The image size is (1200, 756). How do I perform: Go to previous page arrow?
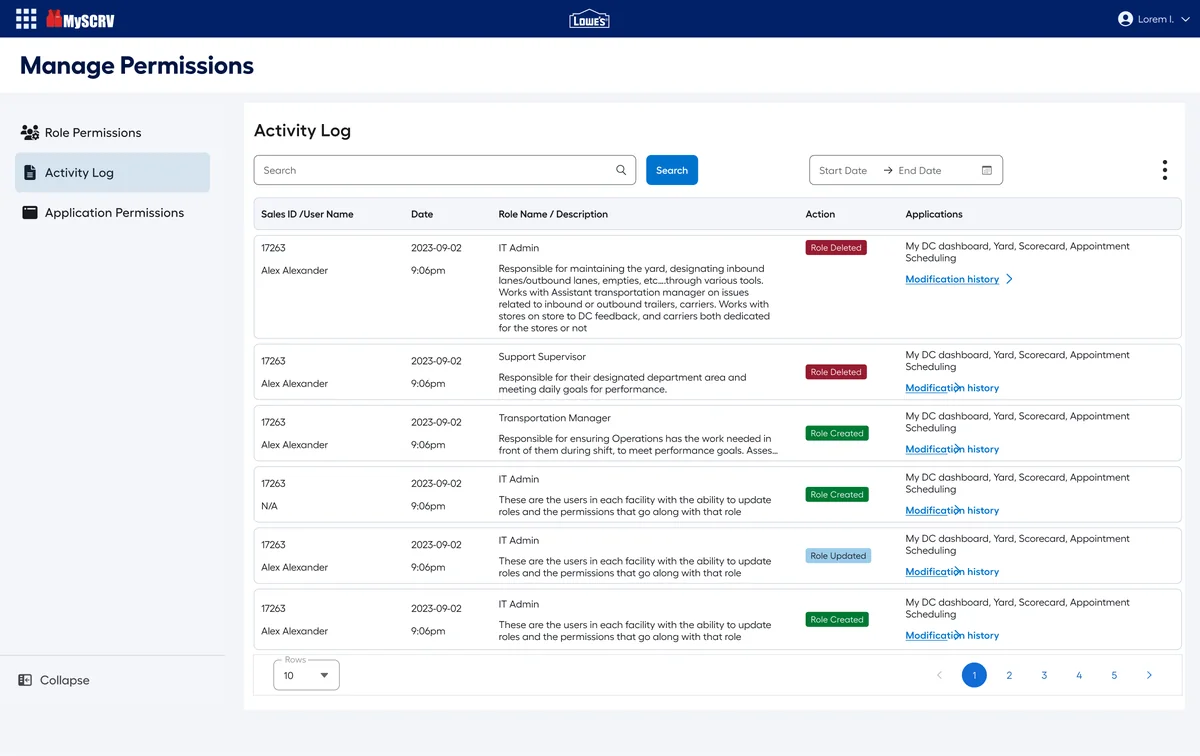939,675
